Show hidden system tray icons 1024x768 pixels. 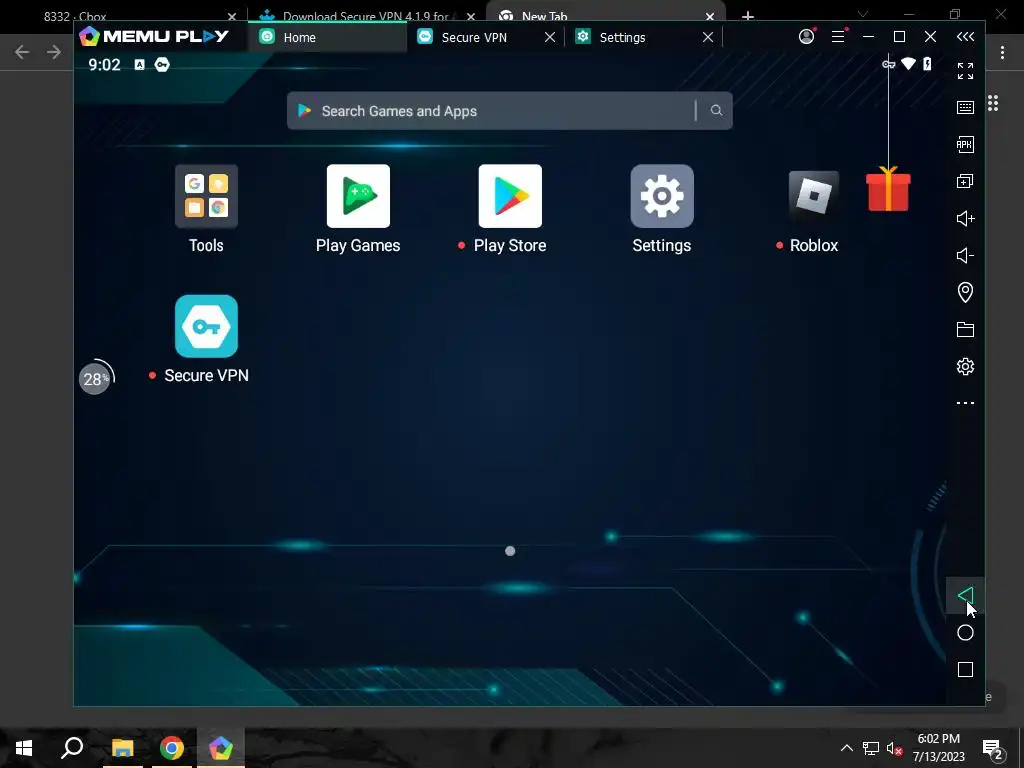pos(846,748)
